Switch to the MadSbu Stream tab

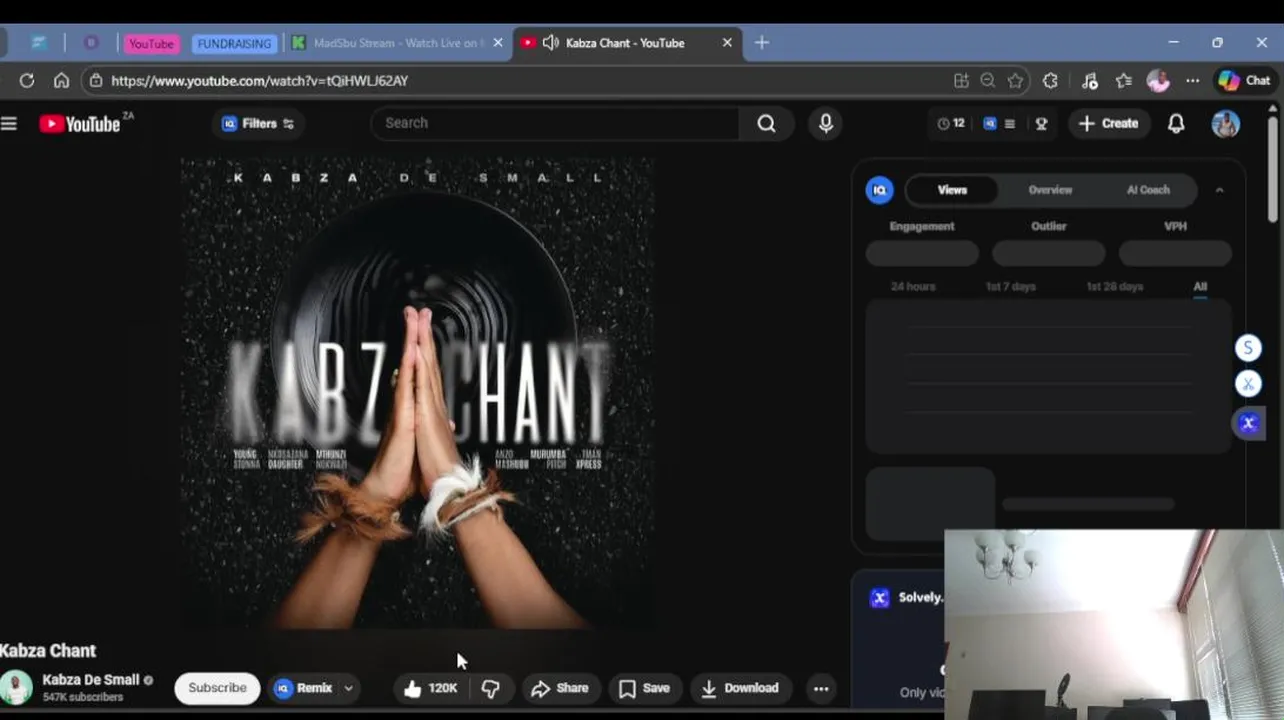398,43
